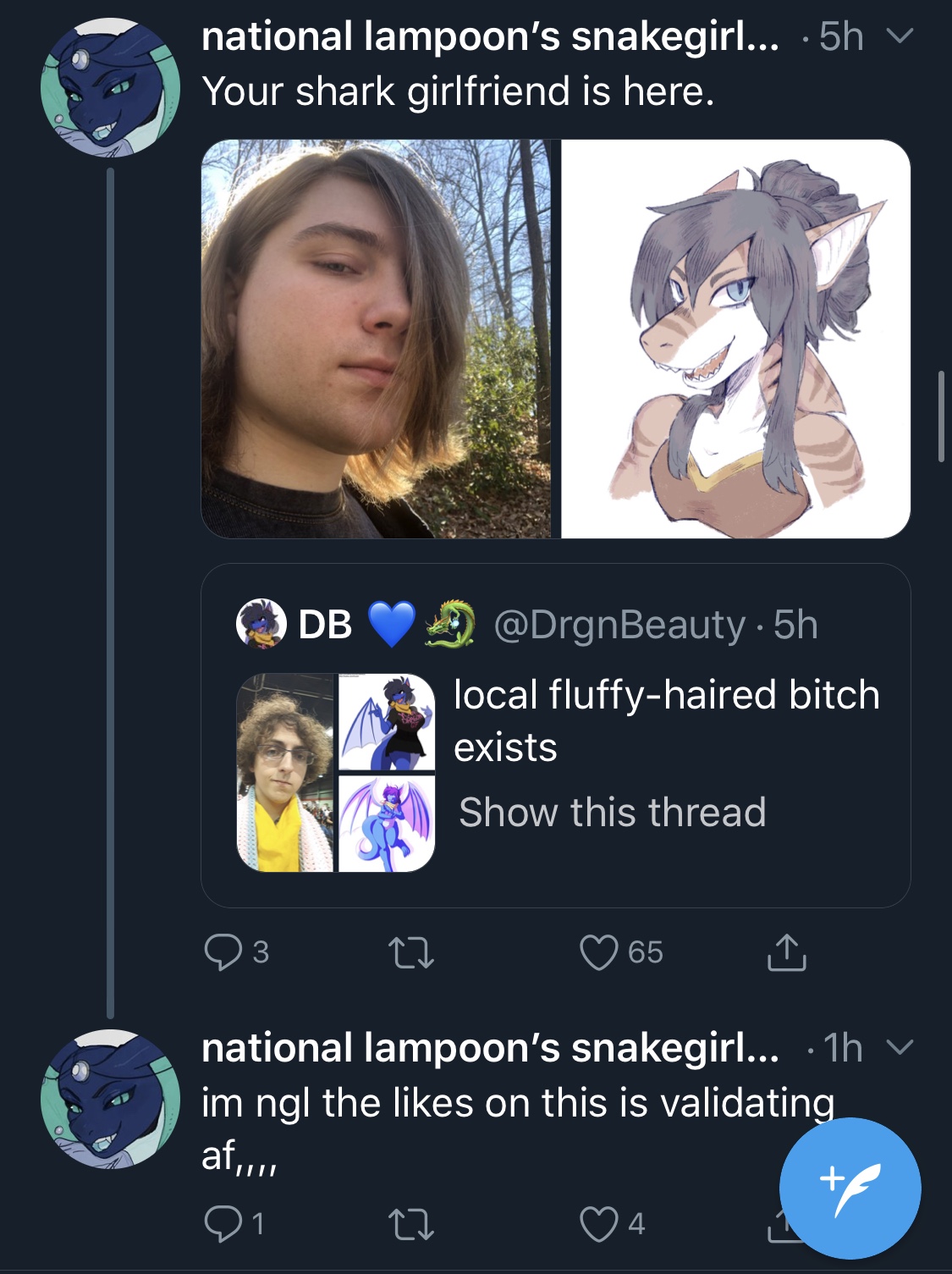
Task: Open the purple-winged dragon art thumbnail
Action: tap(387, 824)
